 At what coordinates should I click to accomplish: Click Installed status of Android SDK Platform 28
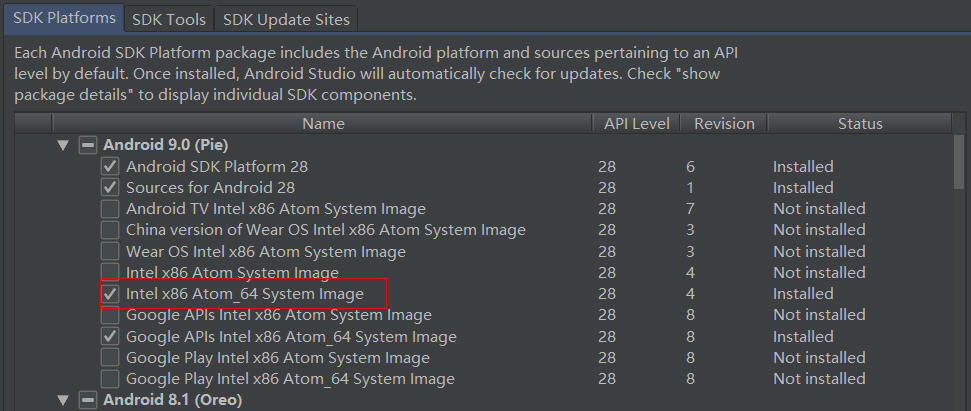tap(803, 167)
